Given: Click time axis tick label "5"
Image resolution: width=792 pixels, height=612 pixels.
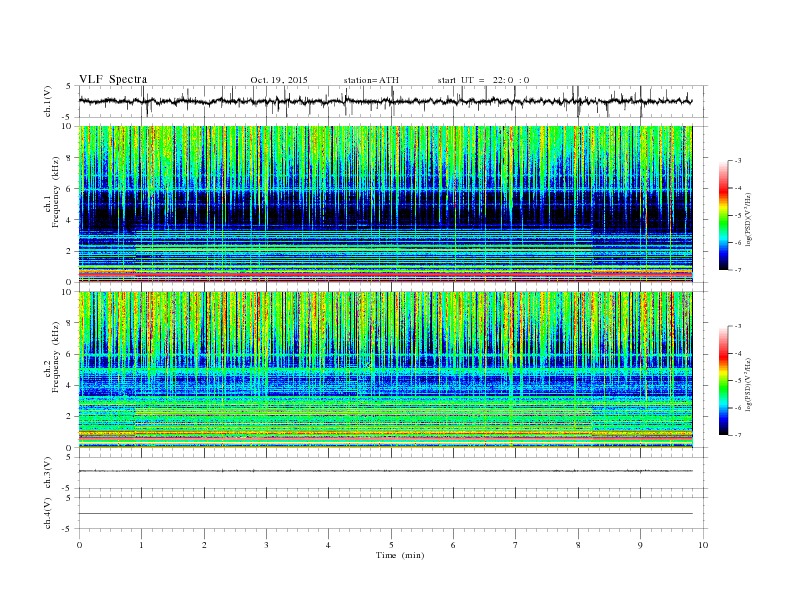Looking at the screenshot, I should [x=391, y=545].
